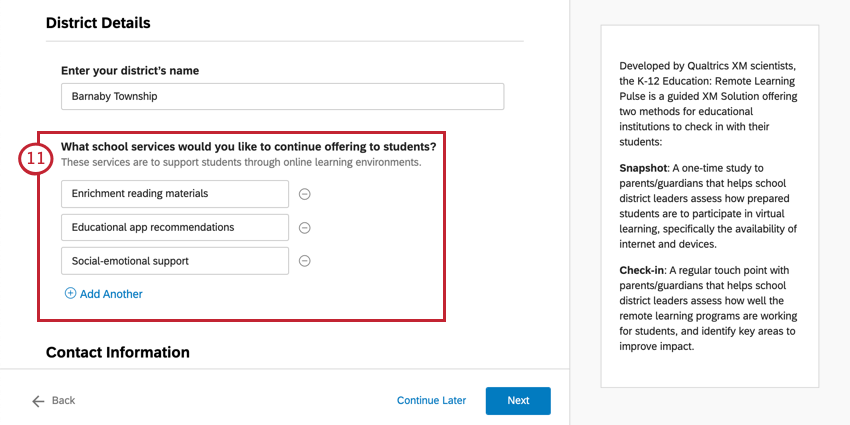850x425 pixels.
Task: Choose Continue Later
Action: point(431,401)
